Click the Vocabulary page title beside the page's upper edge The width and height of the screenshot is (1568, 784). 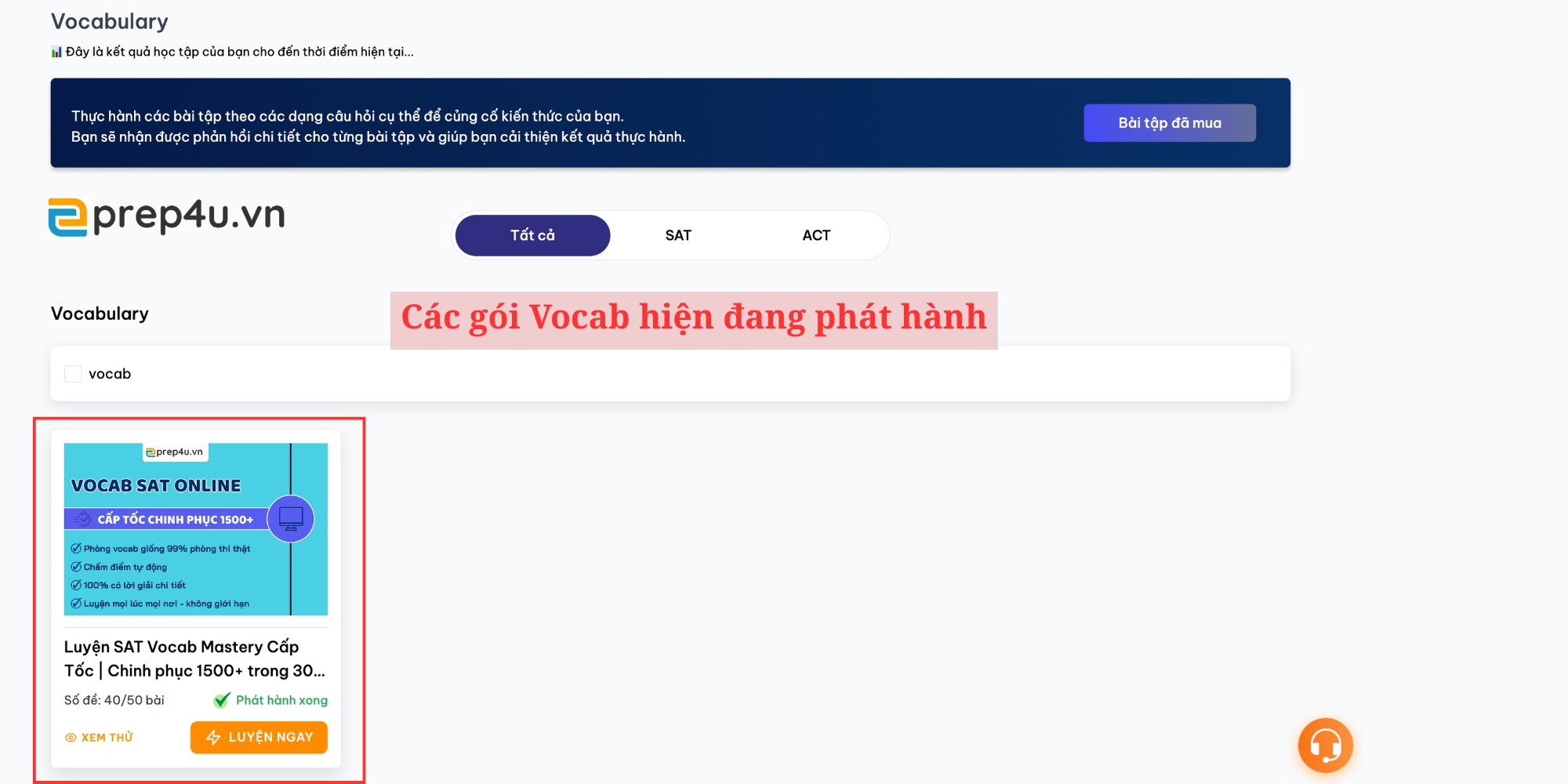click(x=110, y=22)
